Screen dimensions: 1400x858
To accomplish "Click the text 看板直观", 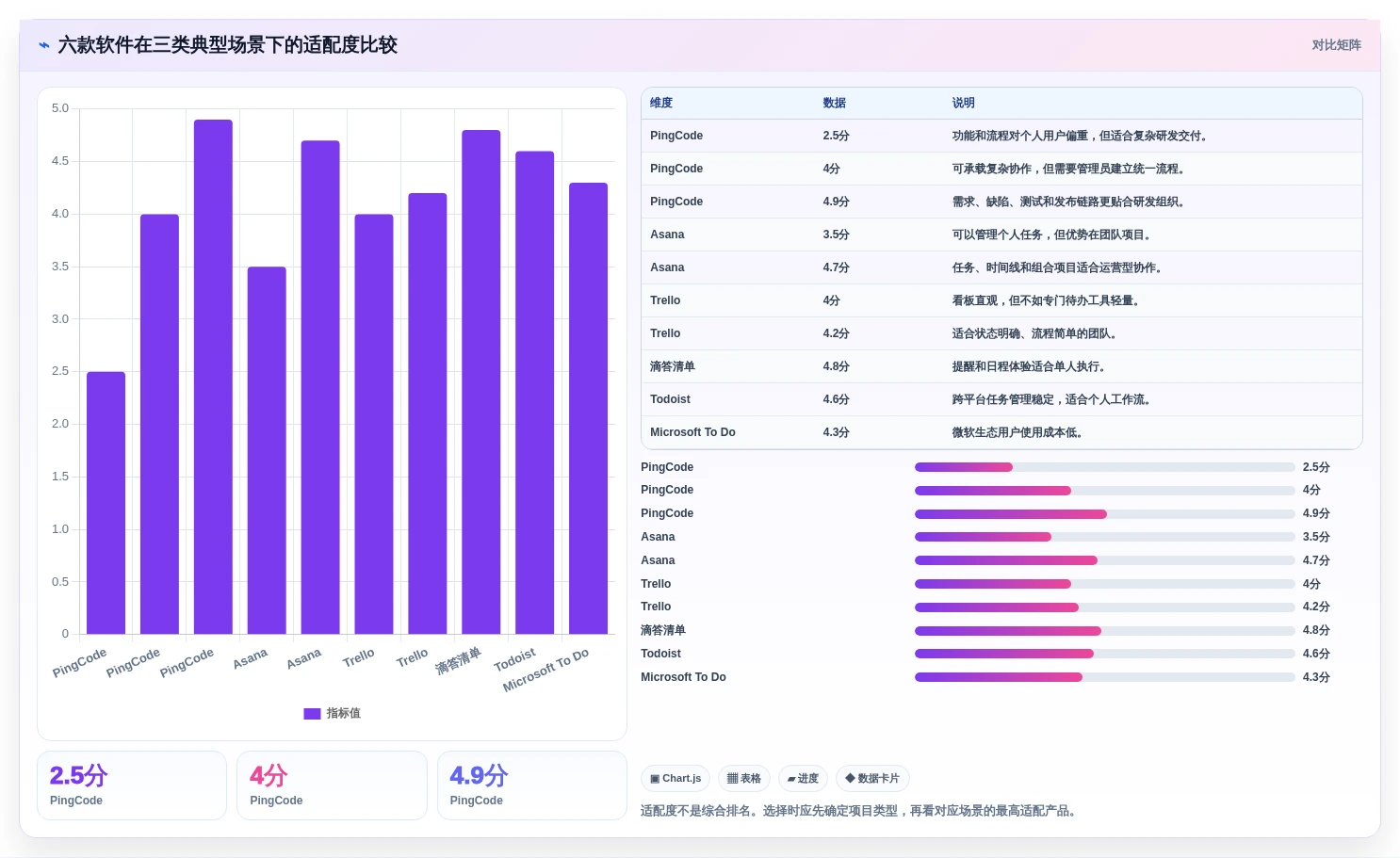I will point(974,301).
